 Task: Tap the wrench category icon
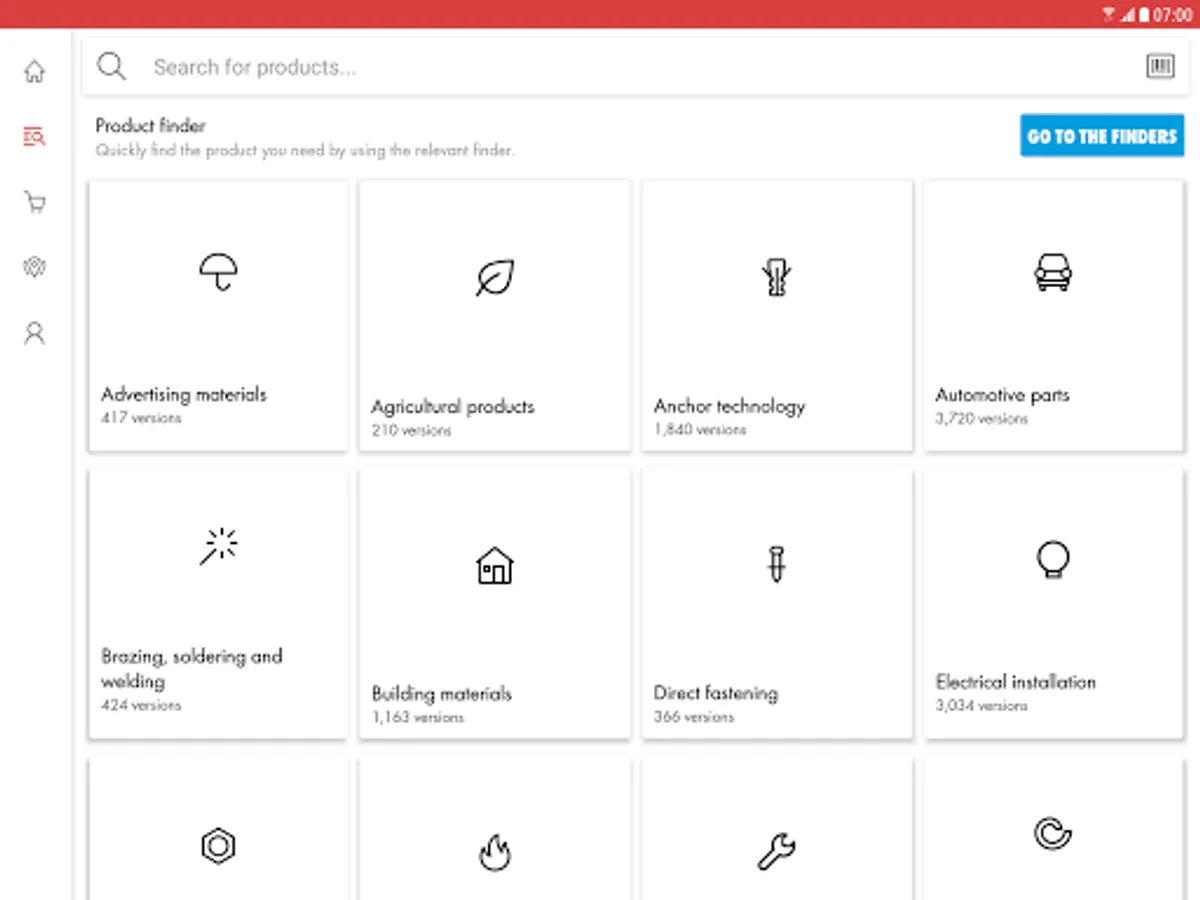pyautogui.click(x=776, y=853)
